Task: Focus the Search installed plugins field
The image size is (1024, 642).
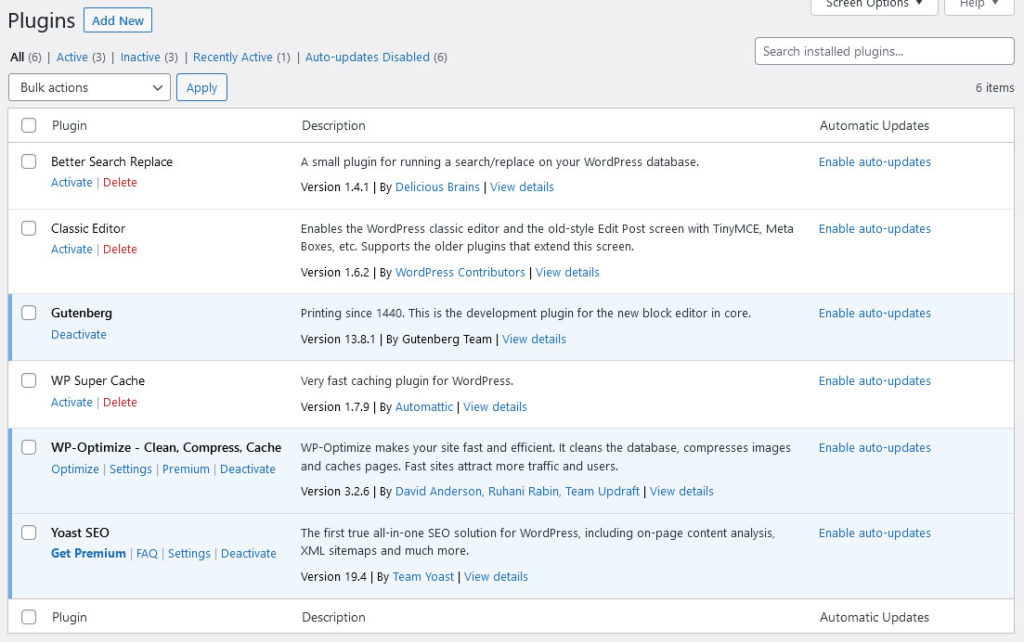Action: (884, 51)
